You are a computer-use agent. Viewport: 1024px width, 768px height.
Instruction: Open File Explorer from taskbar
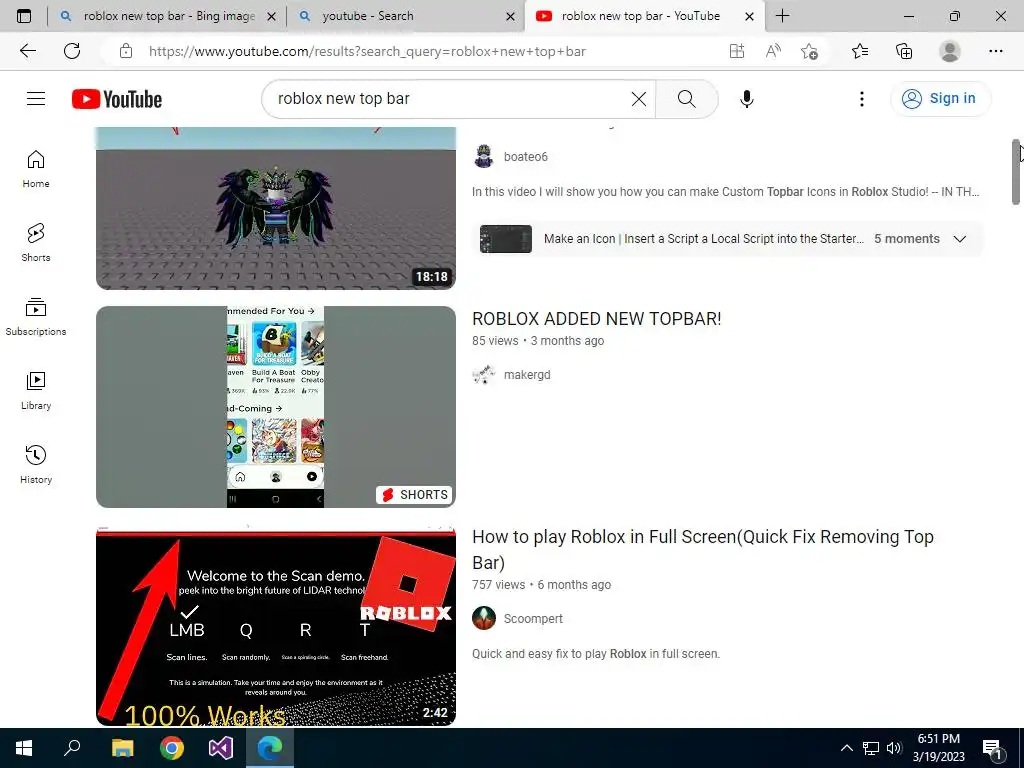[x=122, y=748]
